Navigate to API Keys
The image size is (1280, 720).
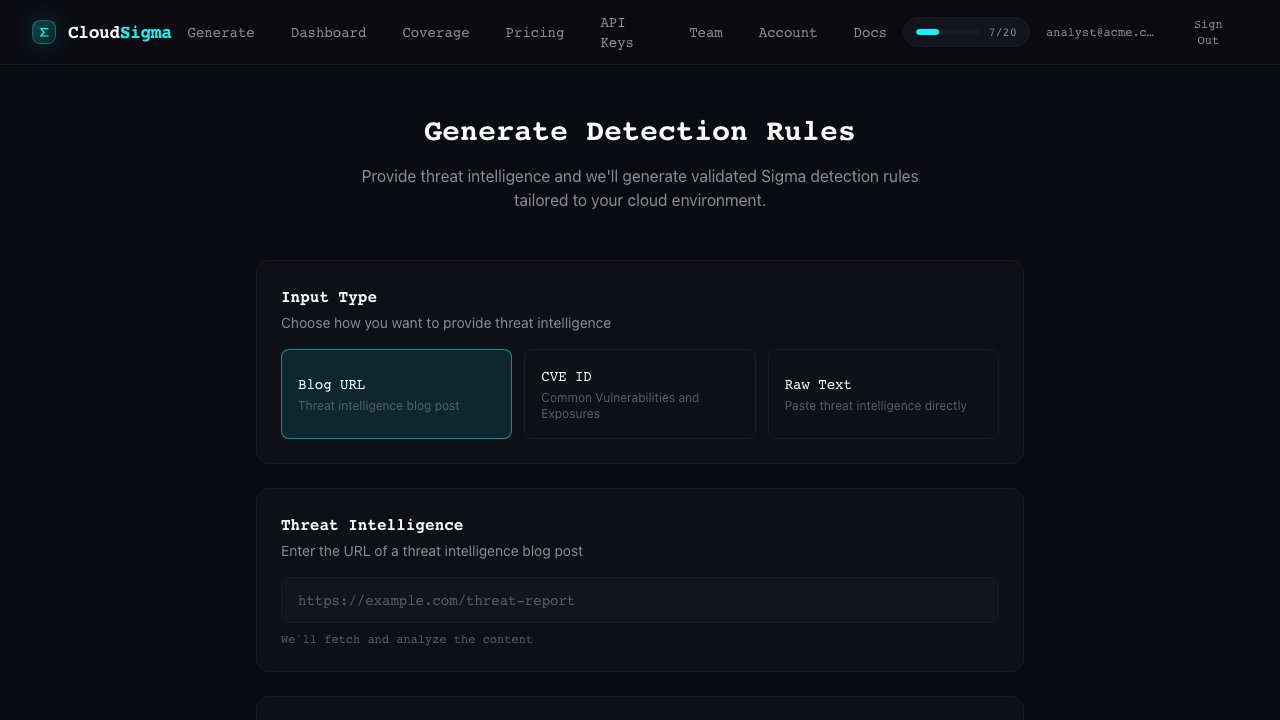616,32
